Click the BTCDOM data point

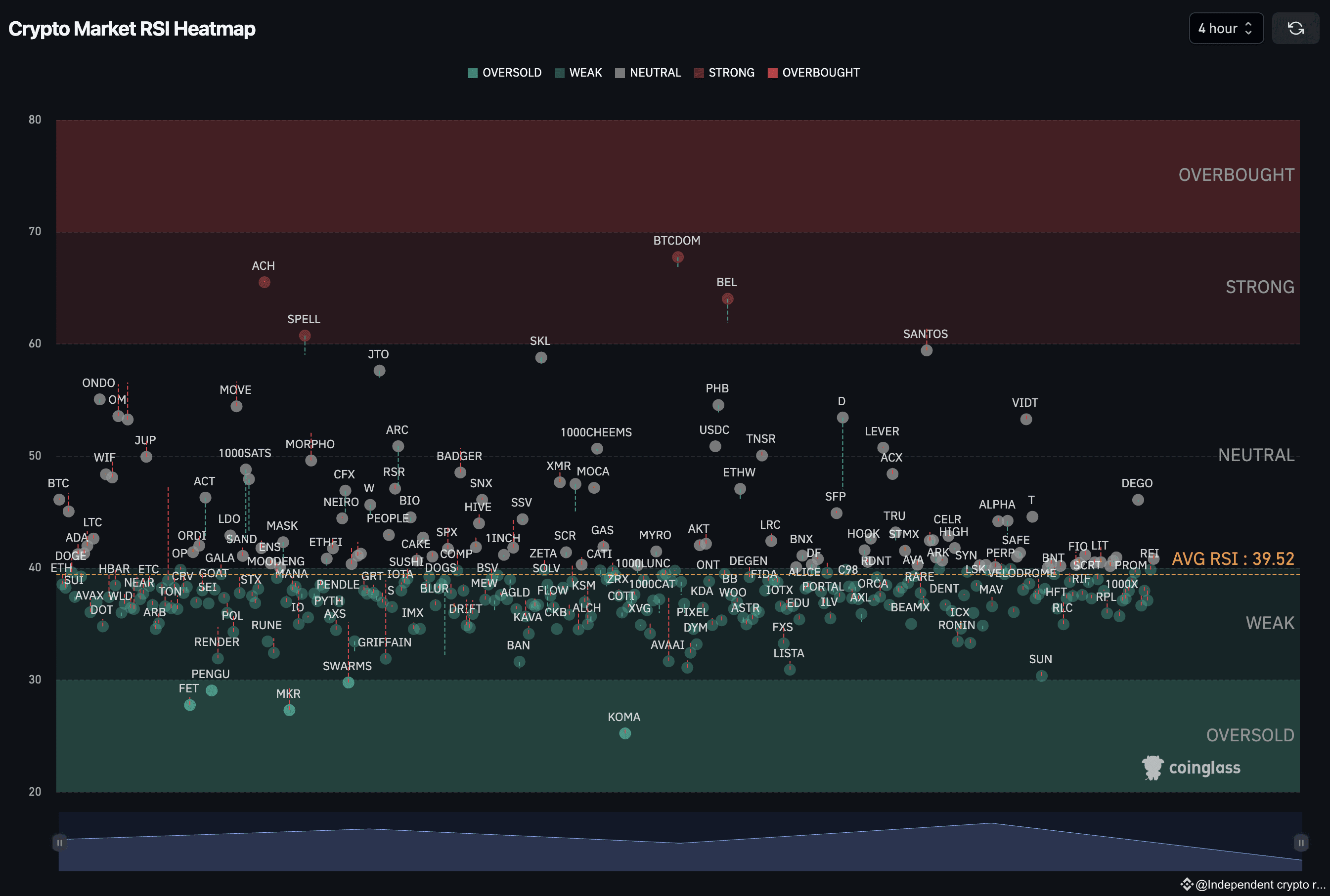point(678,257)
